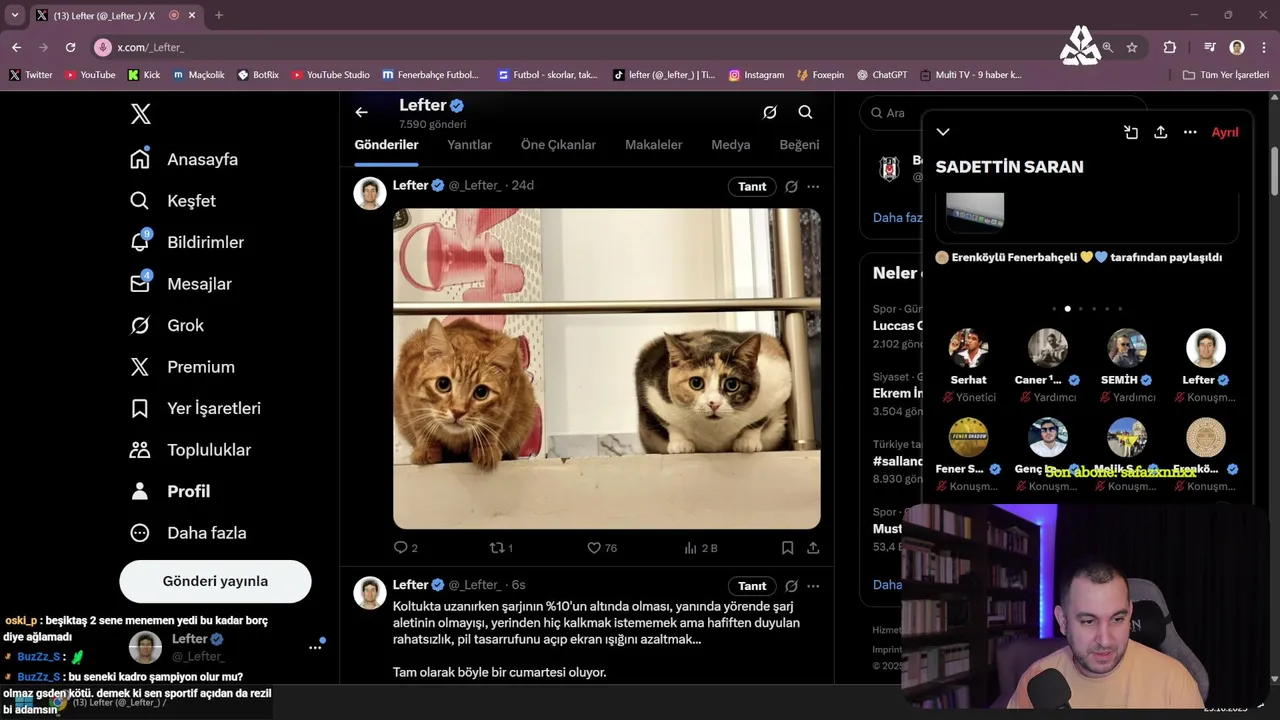Open the cats photo in the post
Screen dimensions: 1280x720
coord(607,368)
